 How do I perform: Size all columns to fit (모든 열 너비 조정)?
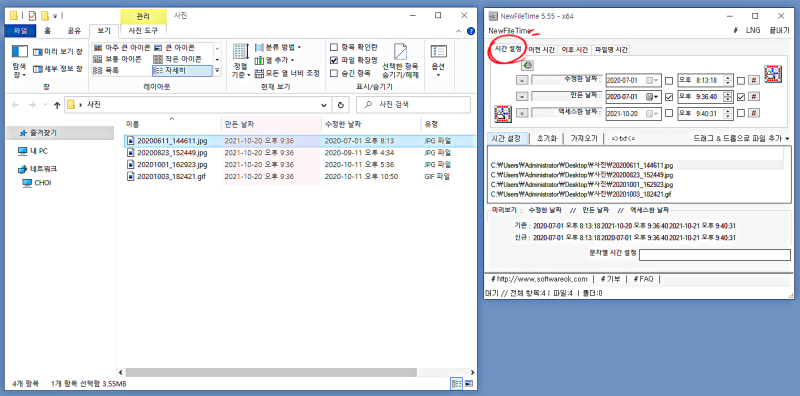coord(287,73)
